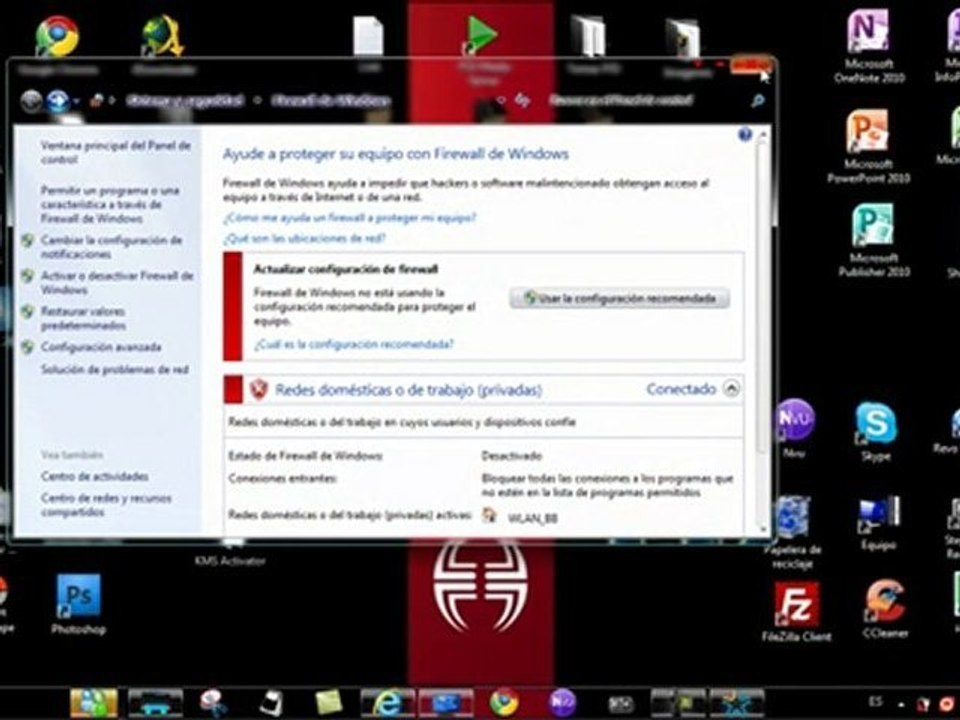
Task: Open Microsoft OneNote 2010 desktop icon
Action: [x=868, y=46]
